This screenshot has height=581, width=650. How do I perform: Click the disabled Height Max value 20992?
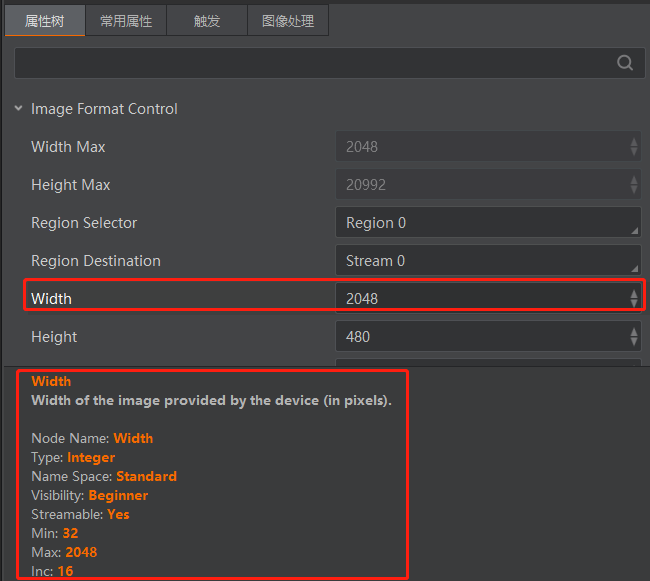(488, 185)
